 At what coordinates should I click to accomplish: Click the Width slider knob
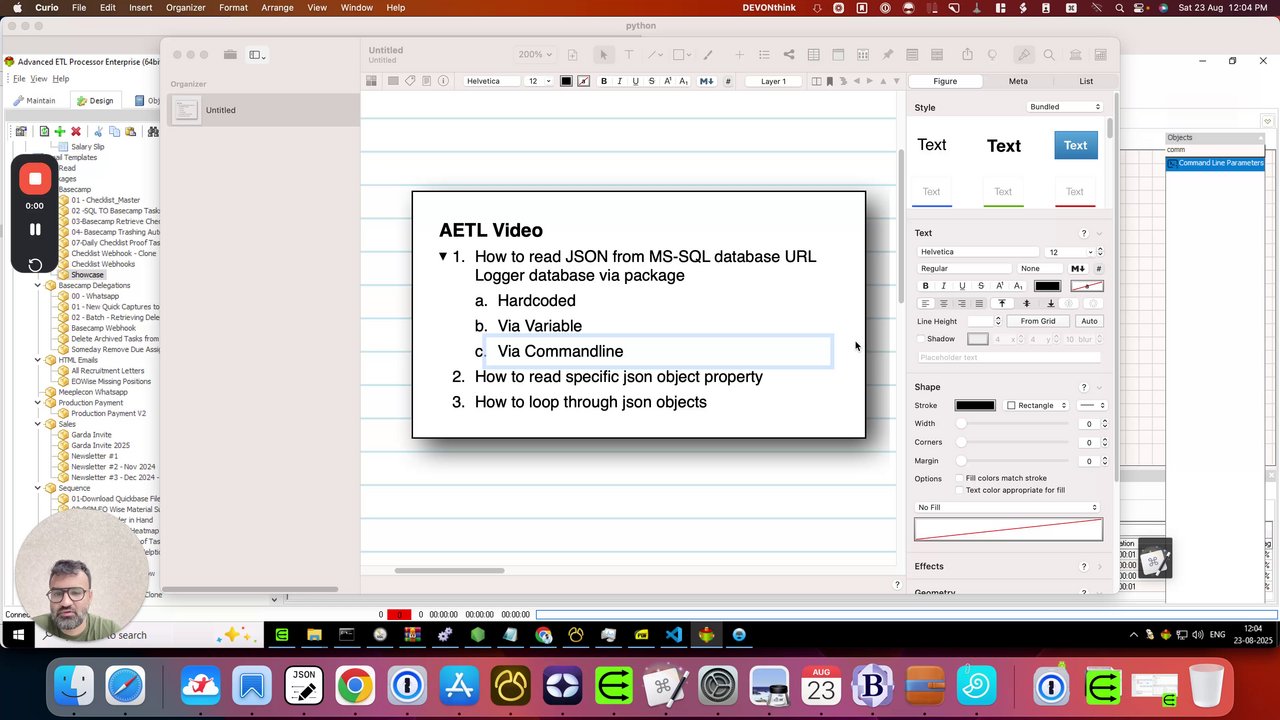[962, 424]
